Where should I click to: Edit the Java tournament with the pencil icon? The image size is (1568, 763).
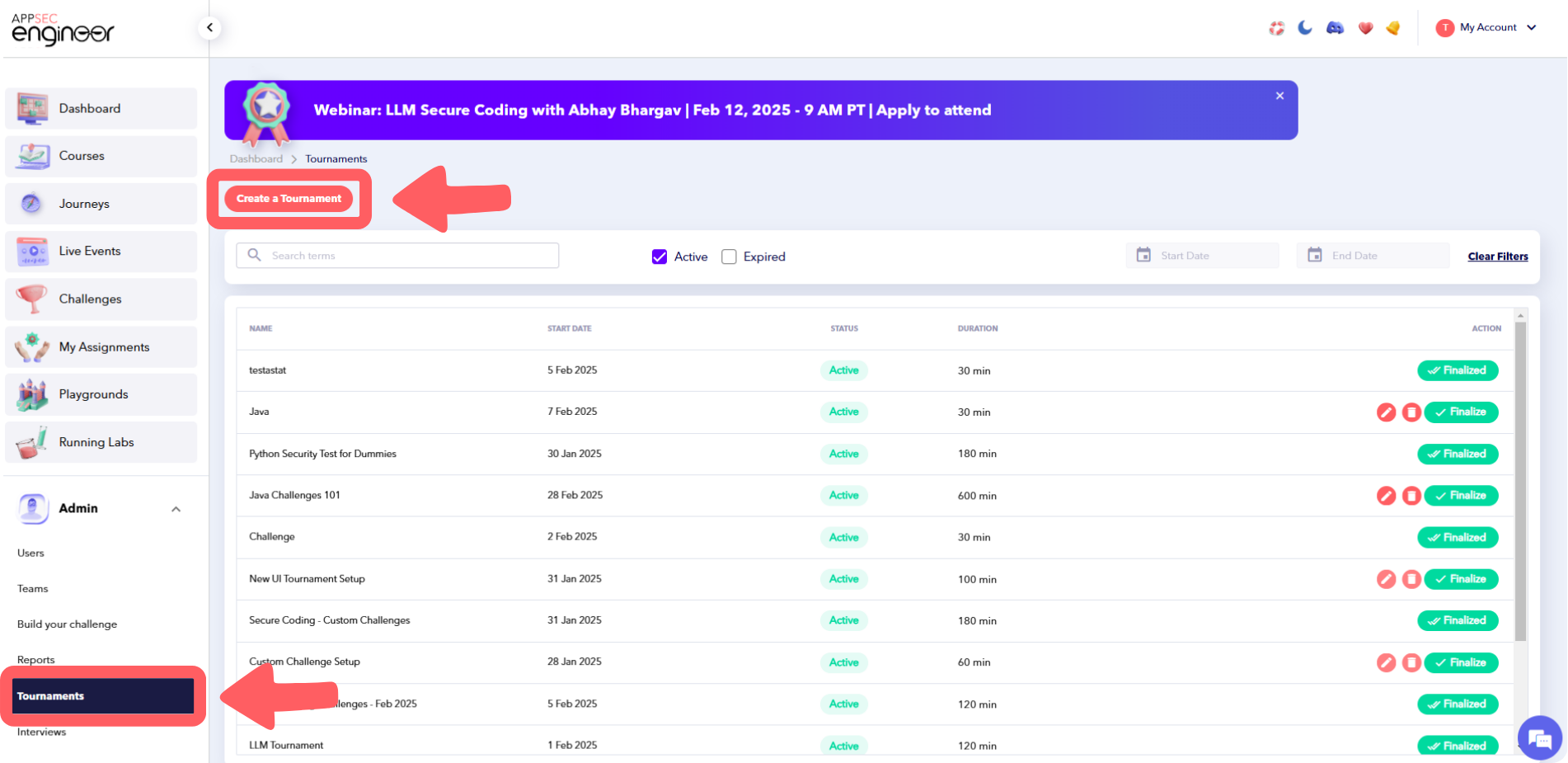click(x=1386, y=412)
